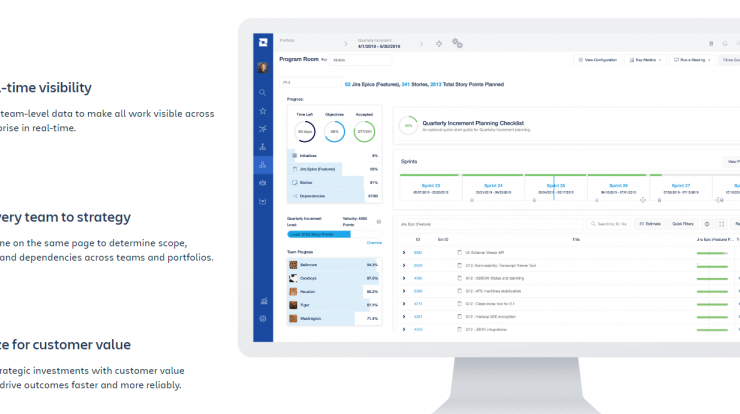Click the notification bell icon in top bar

point(725,43)
